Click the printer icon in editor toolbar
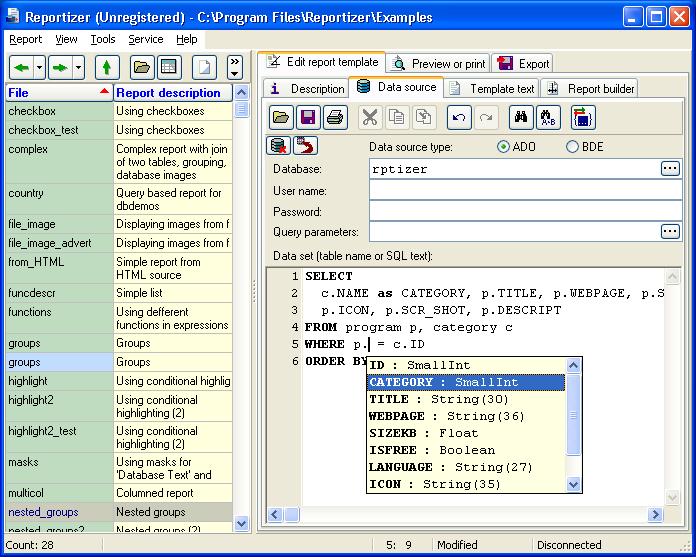This screenshot has height=557, width=696. point(335,118)
